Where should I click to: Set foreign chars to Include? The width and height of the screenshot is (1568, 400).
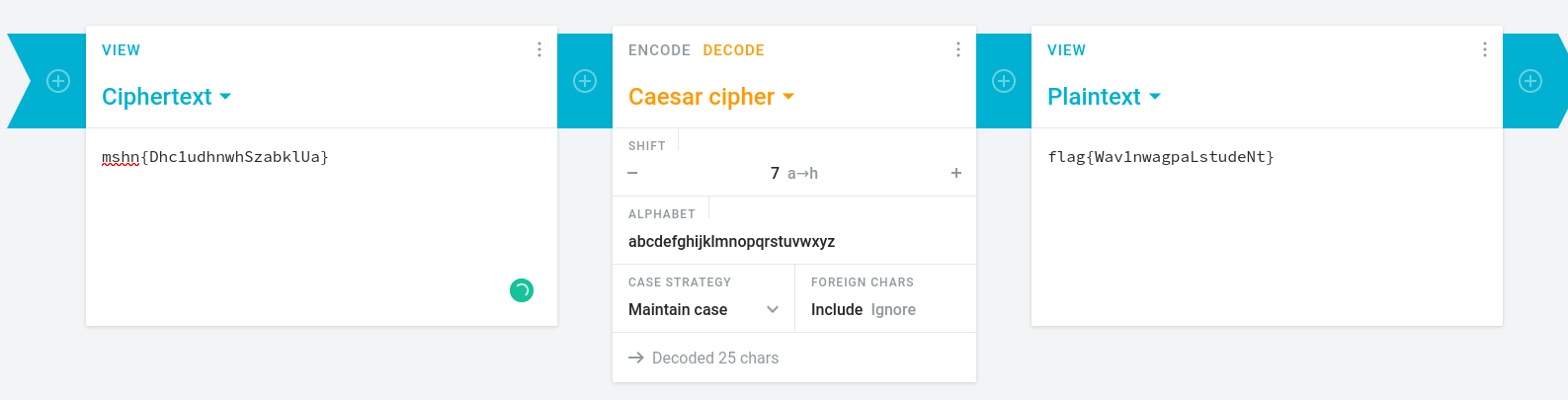837,309
